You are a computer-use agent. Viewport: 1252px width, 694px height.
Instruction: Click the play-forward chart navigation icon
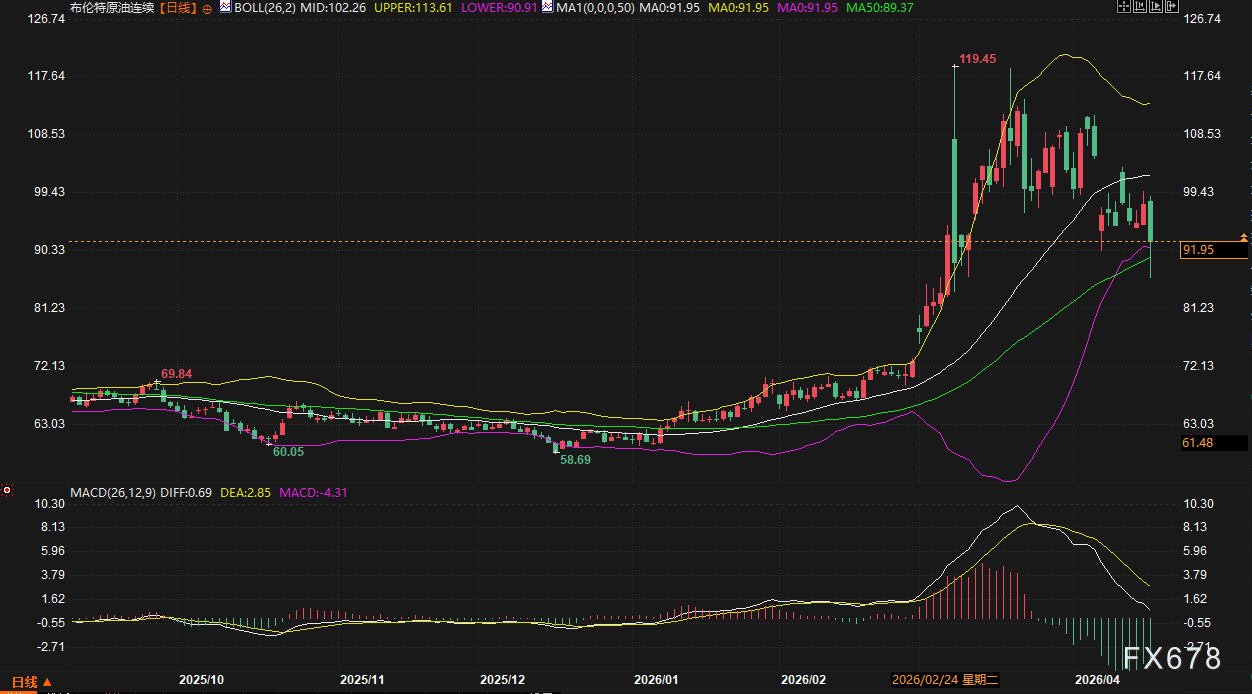1158,7
